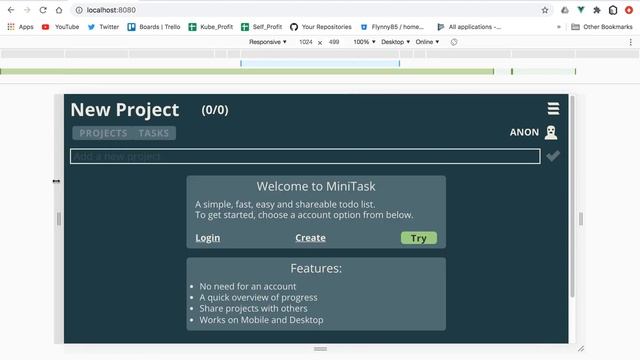This screenshot has width=640, height=360.
Task: Open the Other Bookmarks folder
Action: click(602, 27)
